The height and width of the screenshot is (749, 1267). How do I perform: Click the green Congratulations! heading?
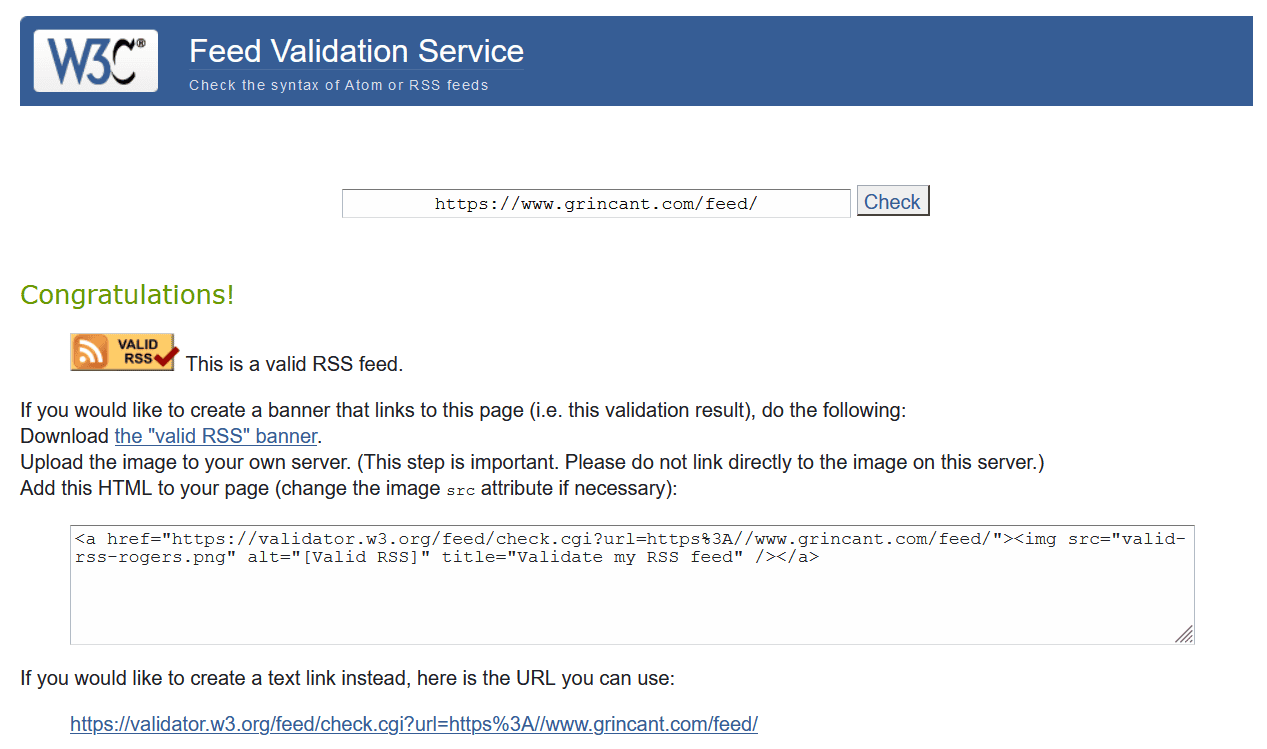127,295
